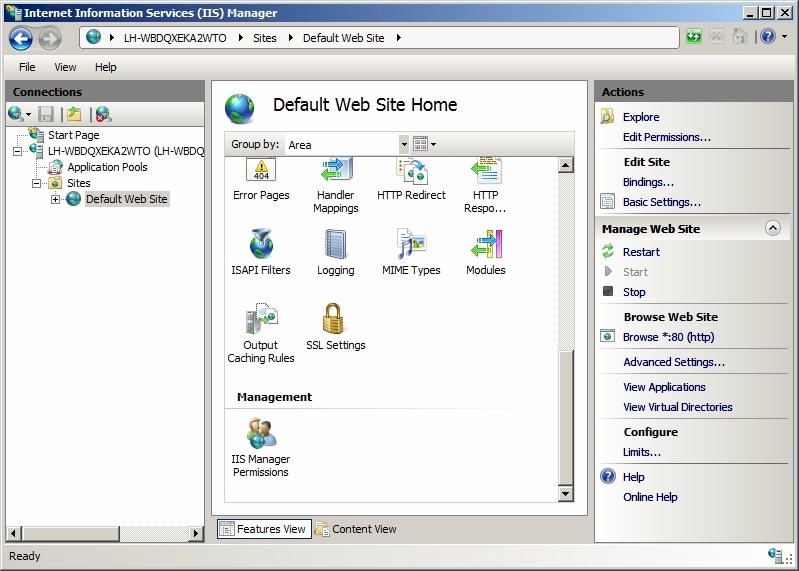
Task: Open IIS Manager Permissions feature
Action: [x=261, y=448]
